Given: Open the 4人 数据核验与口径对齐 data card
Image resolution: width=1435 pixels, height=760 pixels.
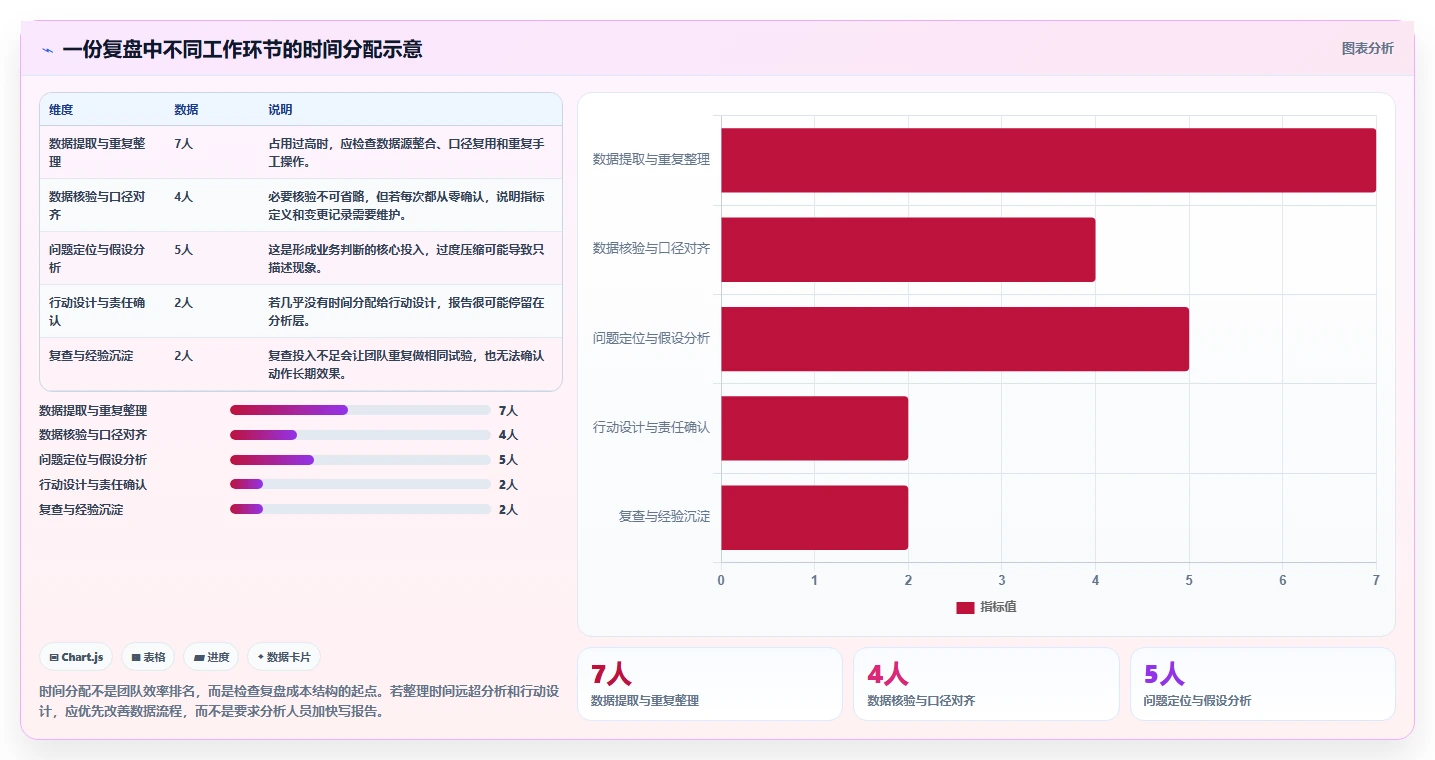Looking at the screenshot, I should tap(986, 684).
